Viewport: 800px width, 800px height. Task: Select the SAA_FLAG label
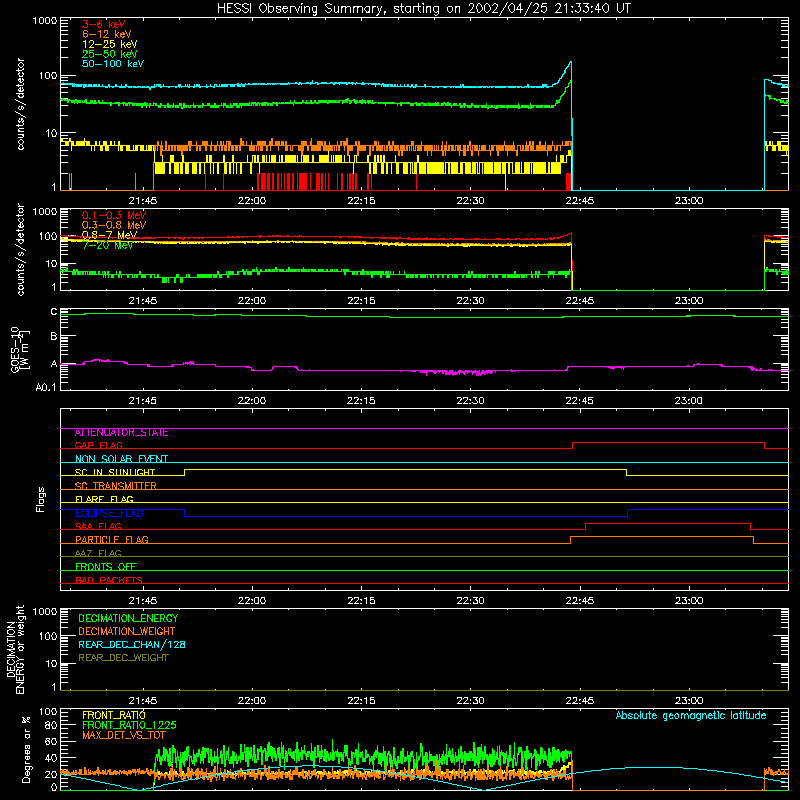point(98,527)
